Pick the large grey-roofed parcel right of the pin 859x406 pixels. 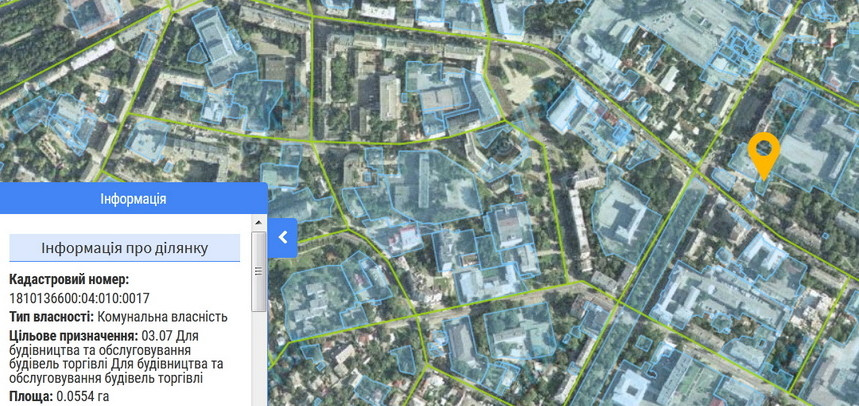(x=815, y=145)
